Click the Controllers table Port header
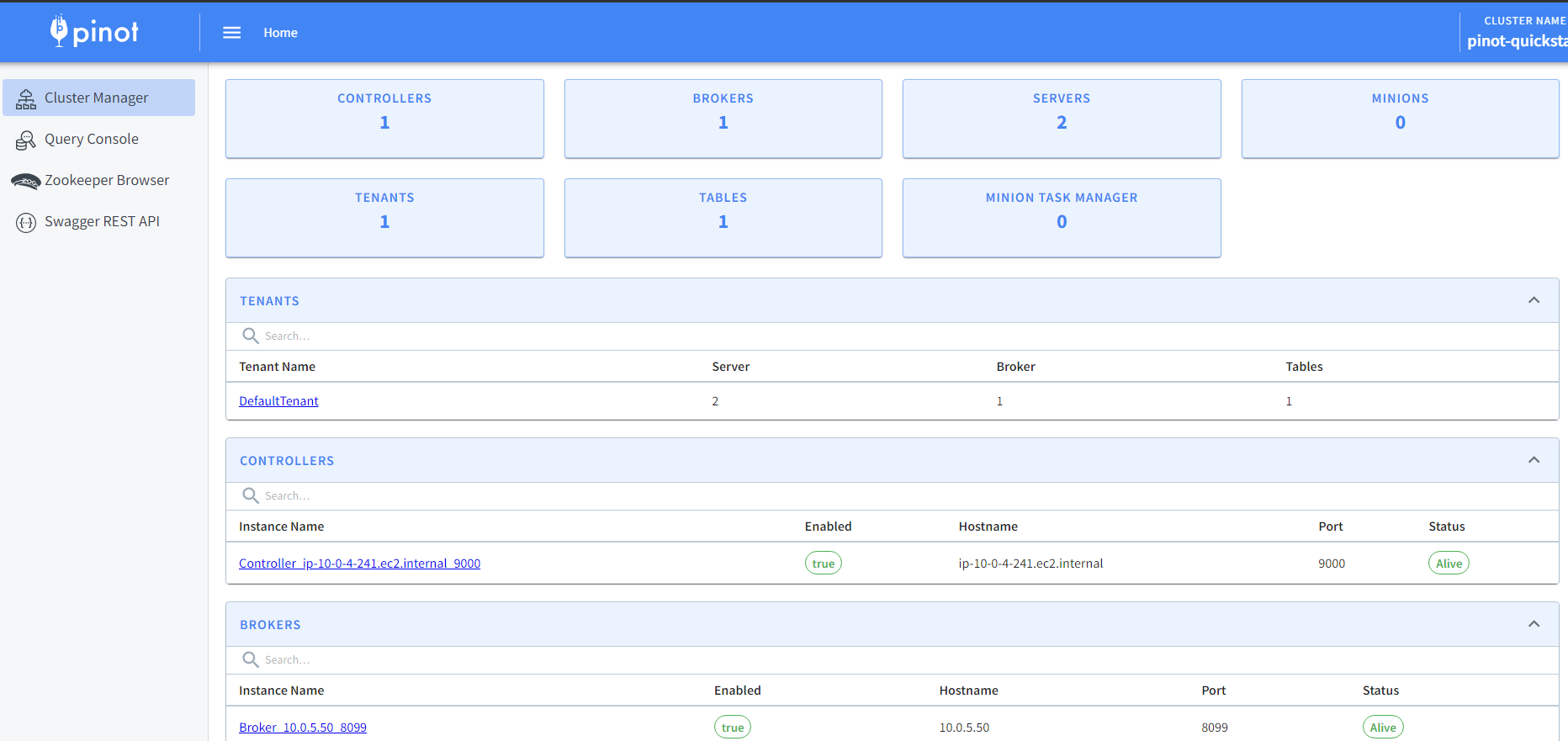 click(x=1330, y=527)
